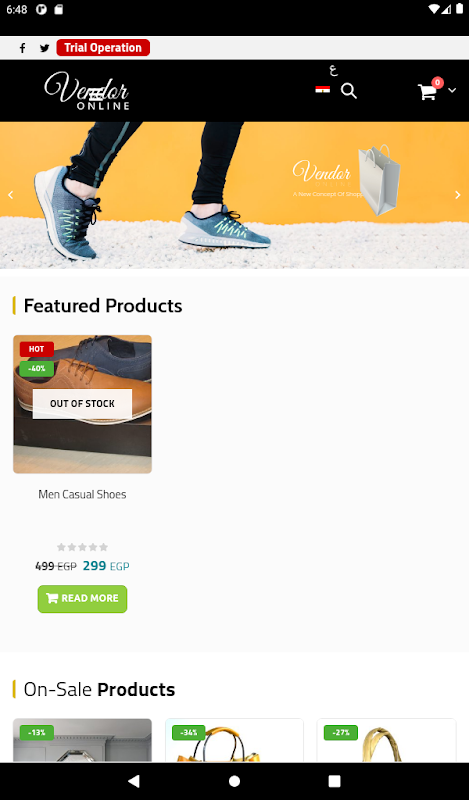Tap the Vendor Online logo

click(87, 91)
